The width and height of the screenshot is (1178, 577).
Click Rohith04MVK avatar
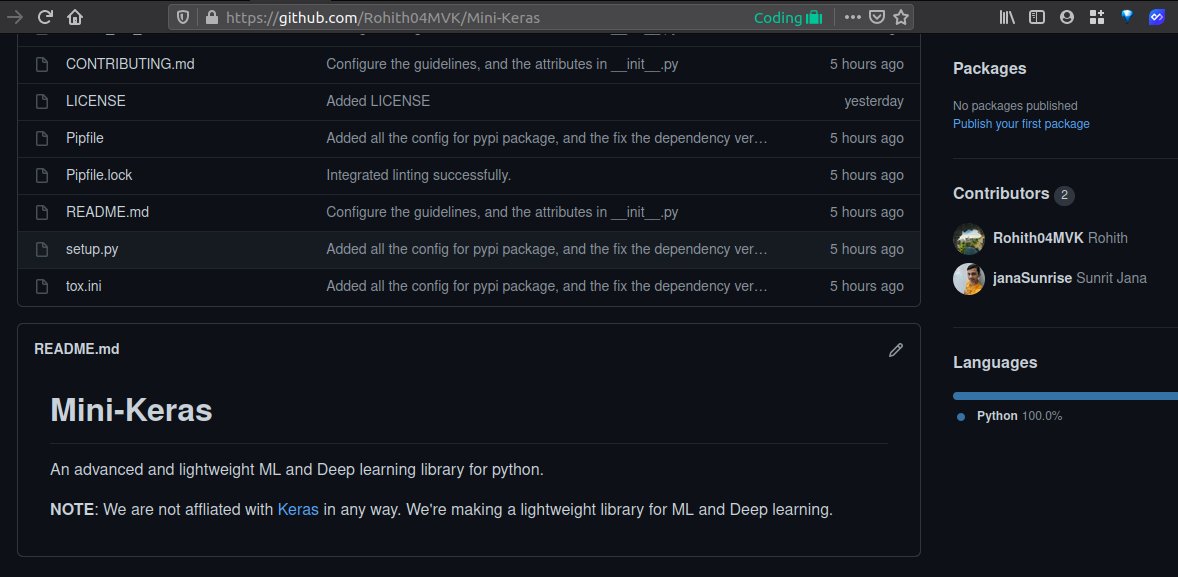coord(968,238)
